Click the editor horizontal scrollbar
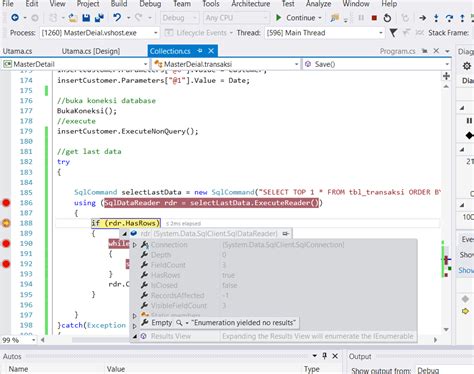The width and height of the screenshot is (474, 374). (x=239, y=340)
